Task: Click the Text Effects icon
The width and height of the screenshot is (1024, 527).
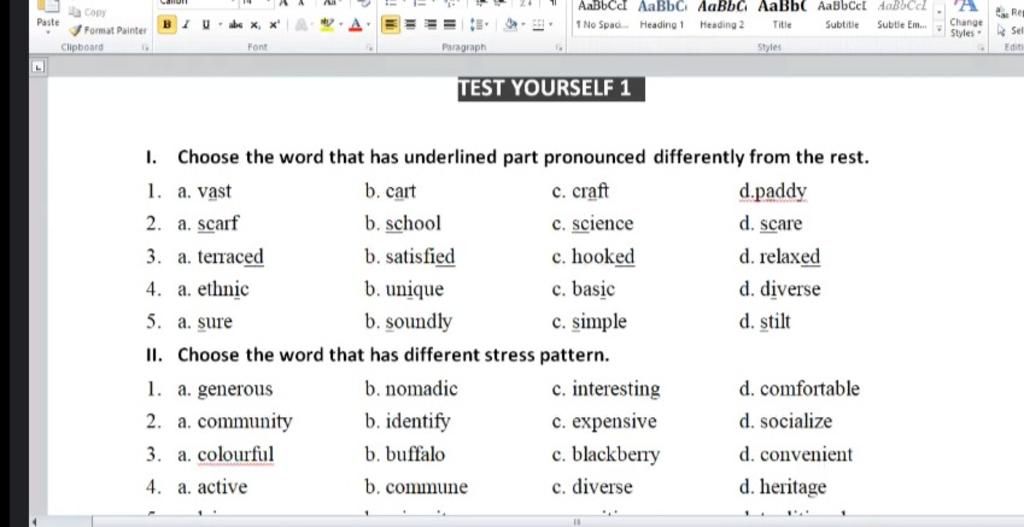Action: 302,25
